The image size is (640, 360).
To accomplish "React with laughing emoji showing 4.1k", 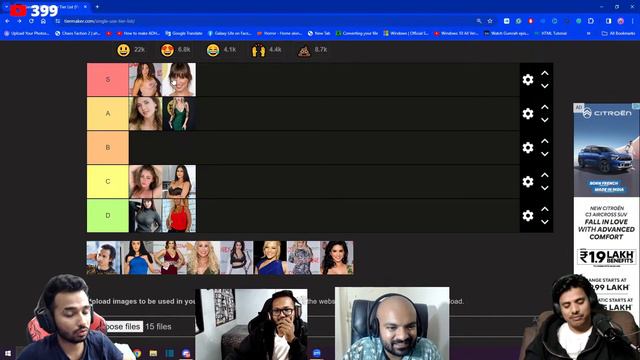I will (x=213, y=50).
